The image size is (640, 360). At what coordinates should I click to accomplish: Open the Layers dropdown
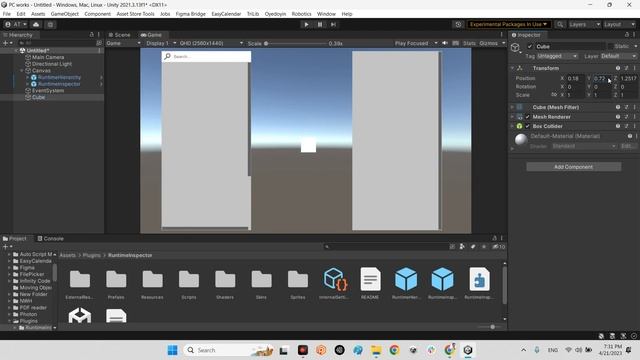click(x=584, y=24)
